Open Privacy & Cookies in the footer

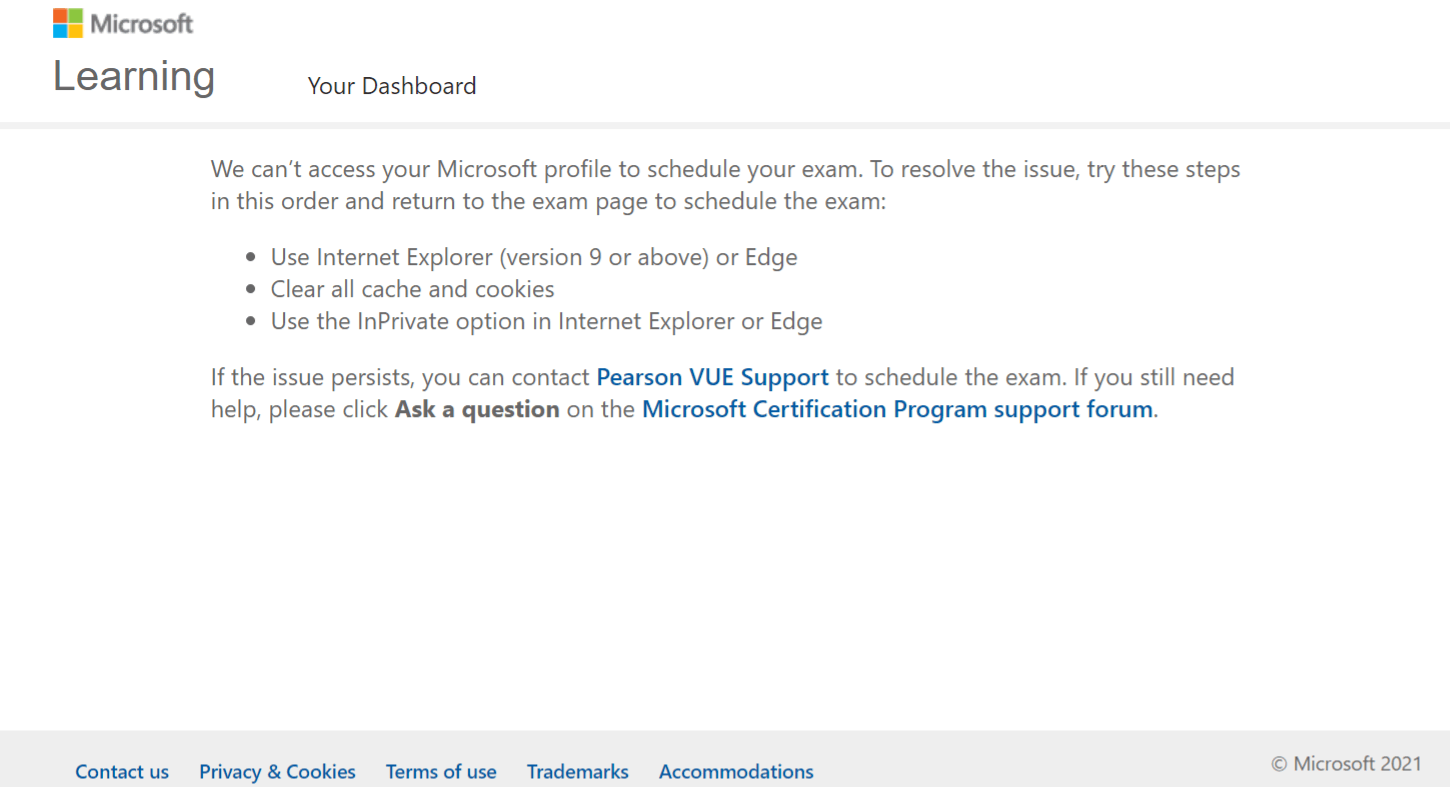(277, 772)
